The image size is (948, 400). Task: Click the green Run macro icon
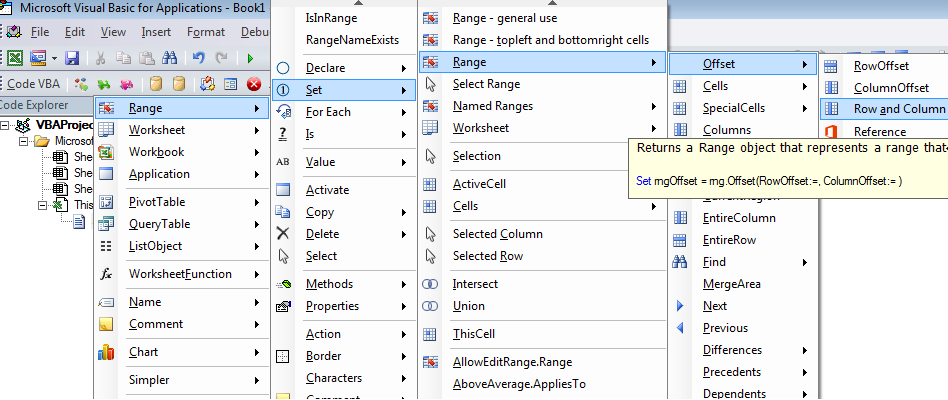point(249,58)
